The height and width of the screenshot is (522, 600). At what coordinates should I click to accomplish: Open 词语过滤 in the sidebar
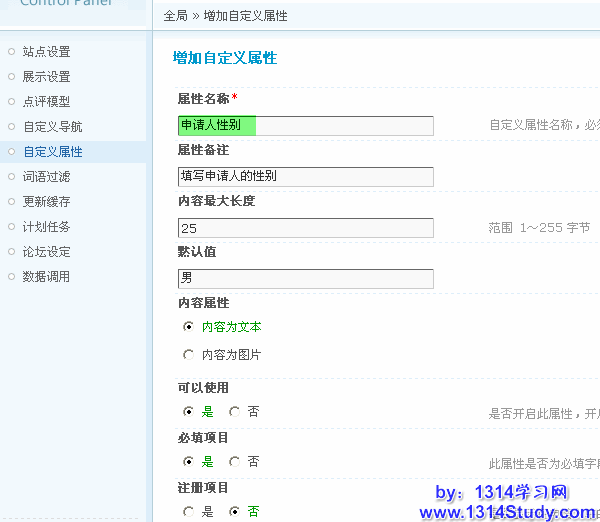click(x=46, y=177)
